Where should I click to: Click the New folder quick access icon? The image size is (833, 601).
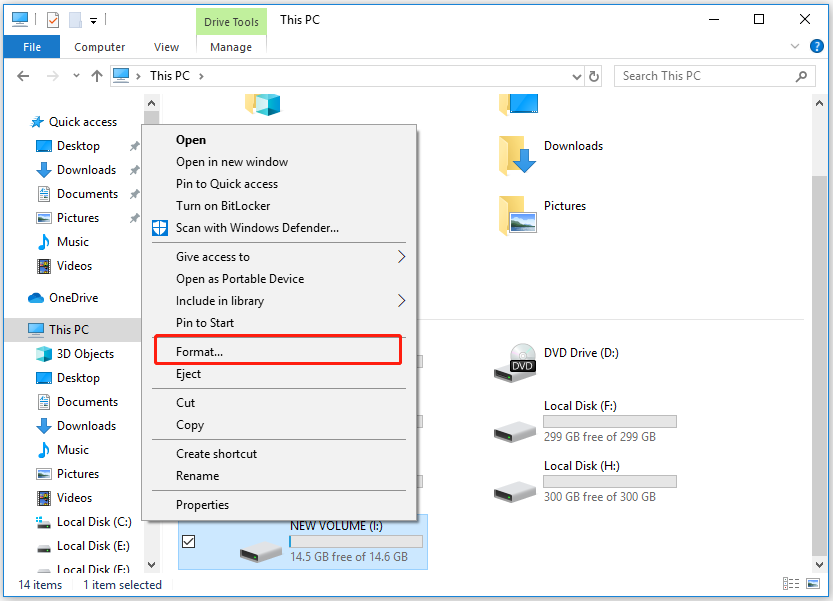tap(75, 20)
